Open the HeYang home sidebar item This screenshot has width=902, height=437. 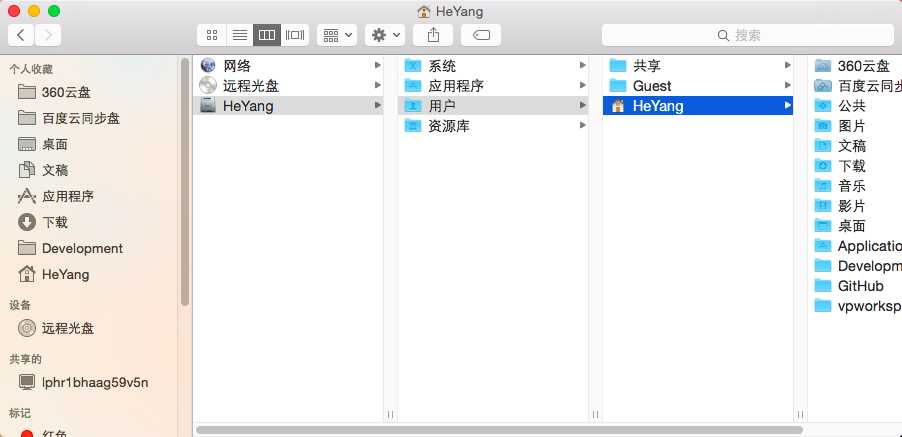click(x=53, y=274)
